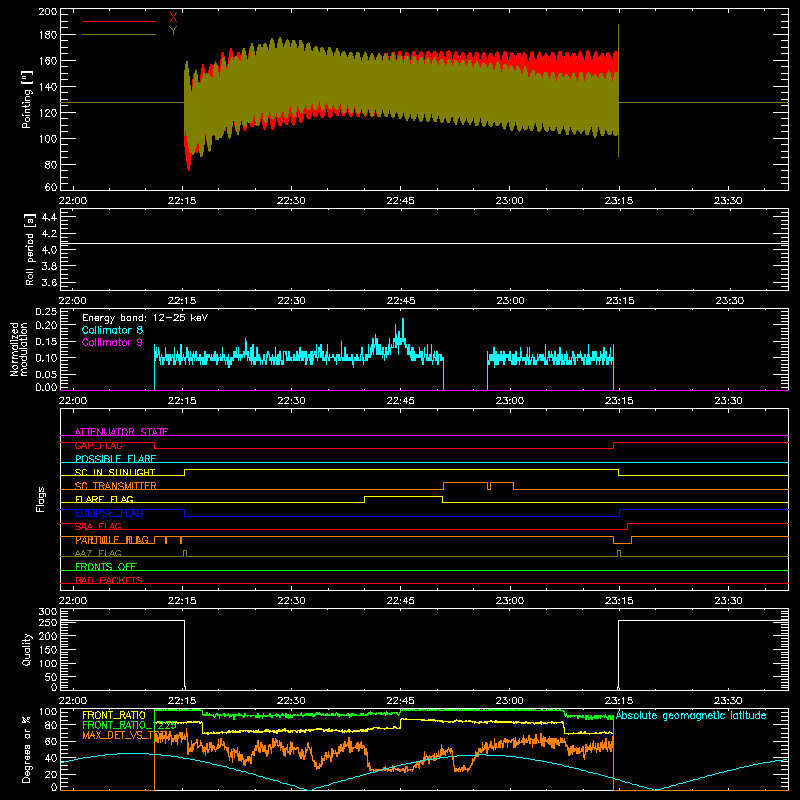Click the green FRONT_RATIO_1225 legend entry

129,725
